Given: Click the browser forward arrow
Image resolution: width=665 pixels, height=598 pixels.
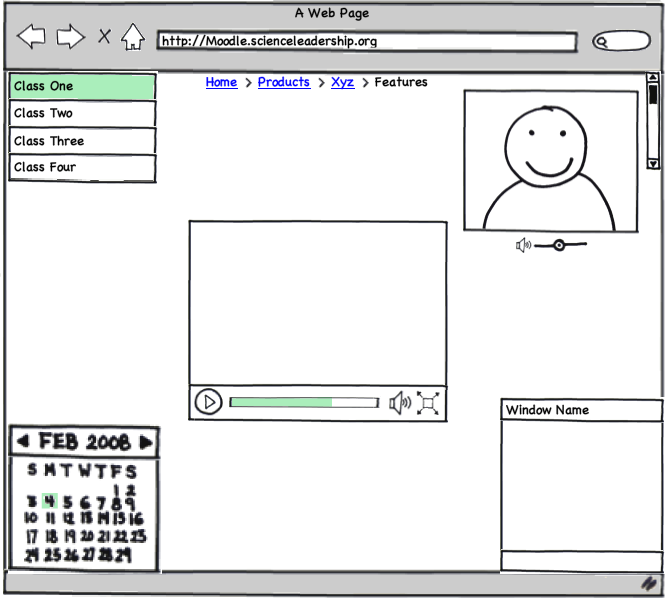Looking at the screenshot, I should (70, 38).
